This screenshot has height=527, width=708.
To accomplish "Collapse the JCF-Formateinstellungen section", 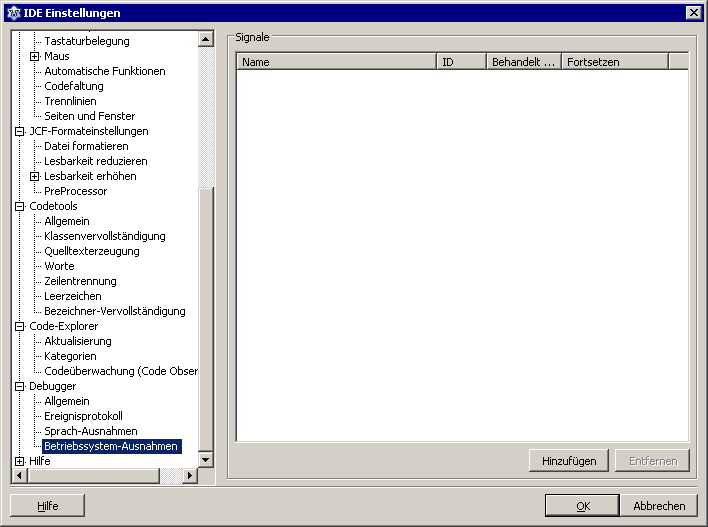I will [x=19, y=132].
